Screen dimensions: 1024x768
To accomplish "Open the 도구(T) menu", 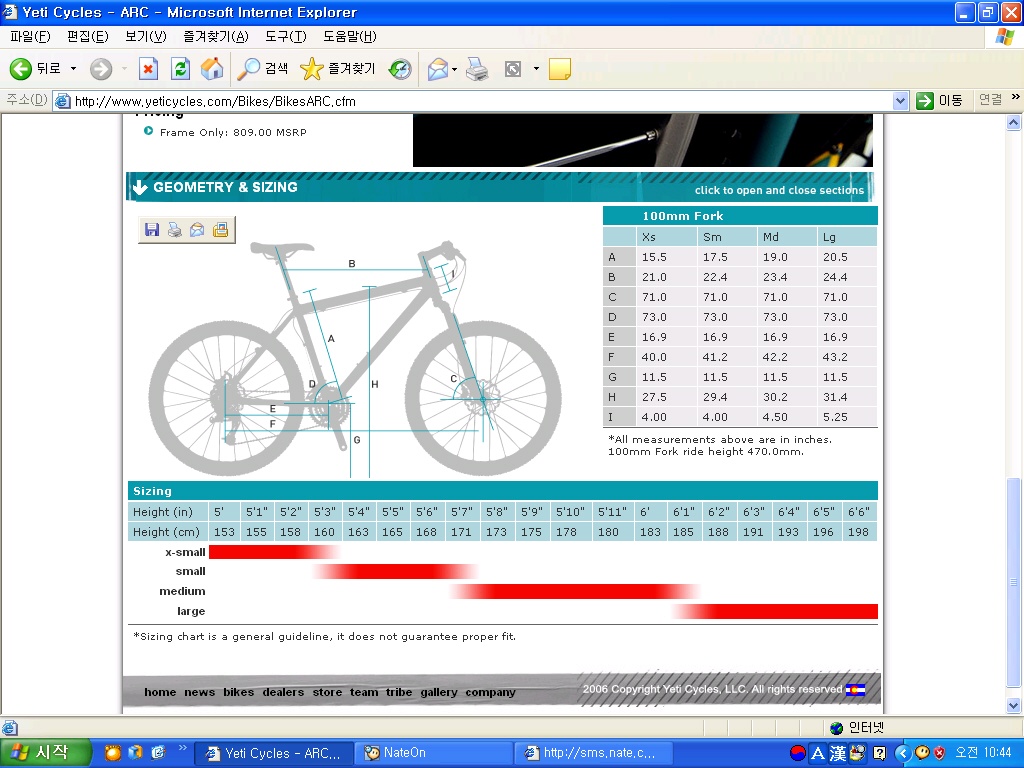I will pyautogui.click(x=285, y=37).
